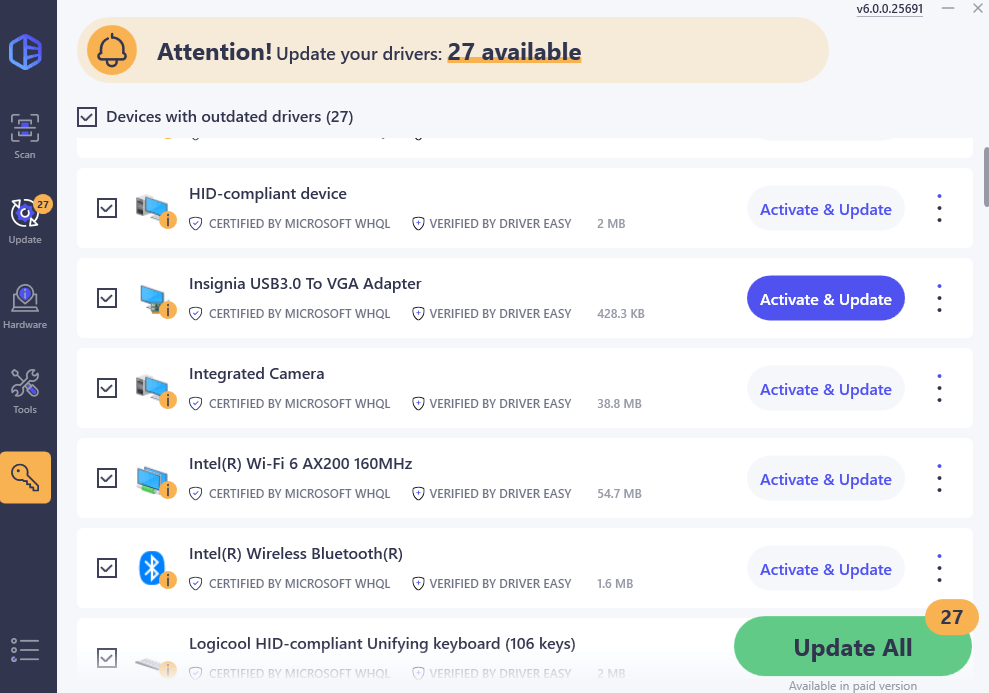This screenshot has width=989, height=693.
Task: Open the Hardware section in sidebar
Action: tap(25, 306)
